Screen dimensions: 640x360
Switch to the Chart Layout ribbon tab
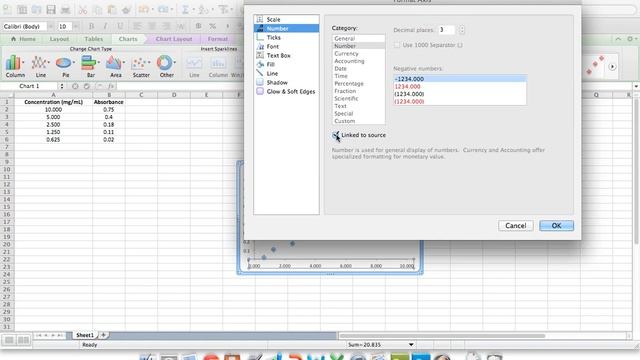[174, 39]
